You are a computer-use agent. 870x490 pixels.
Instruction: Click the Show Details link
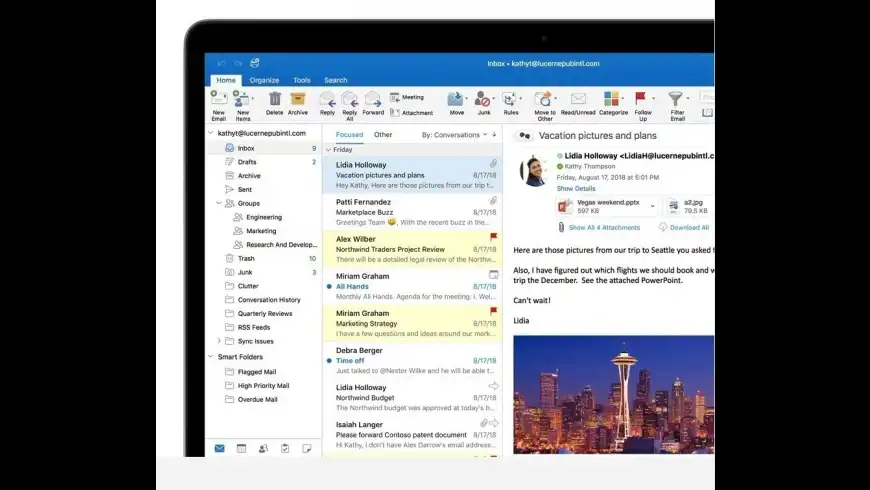click(576, 189)
